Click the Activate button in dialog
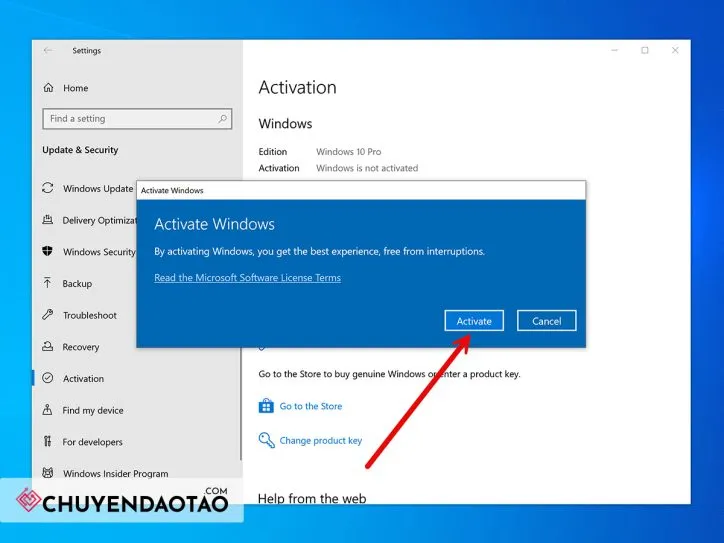Screen dimensions: 724x543 pyautogui.click(x=474, y=321)
